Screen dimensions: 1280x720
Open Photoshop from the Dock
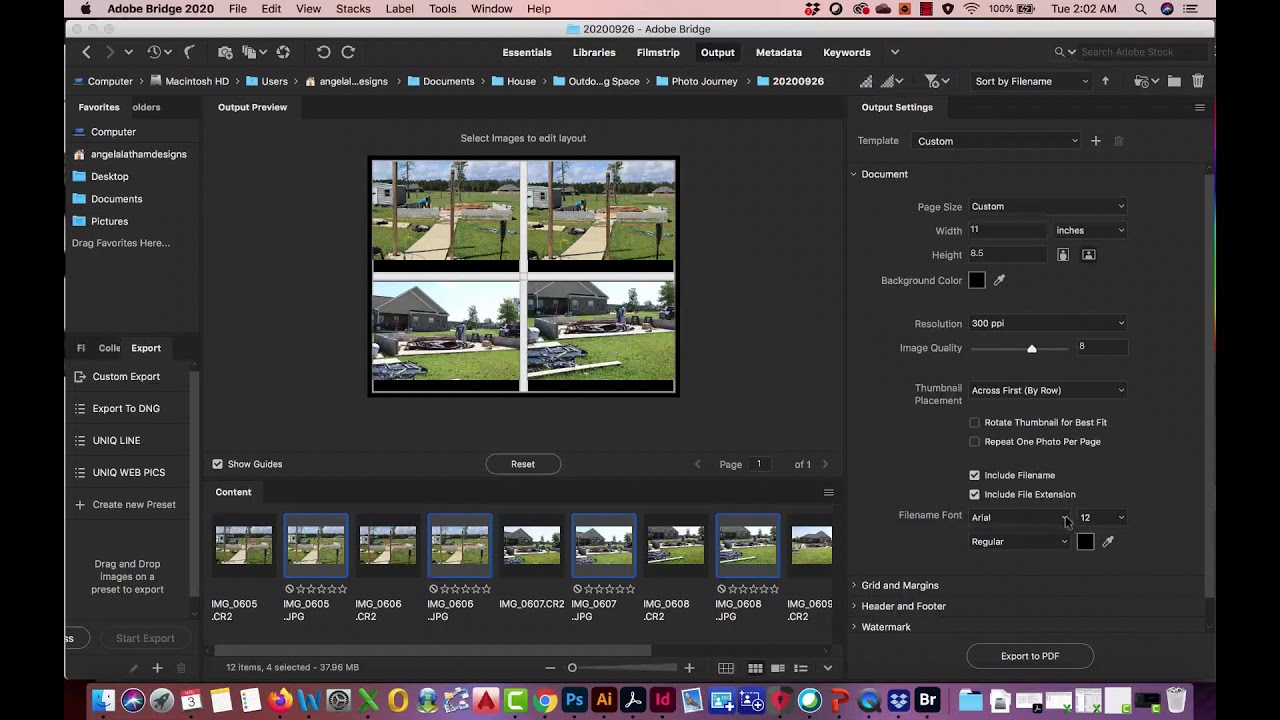574,700
